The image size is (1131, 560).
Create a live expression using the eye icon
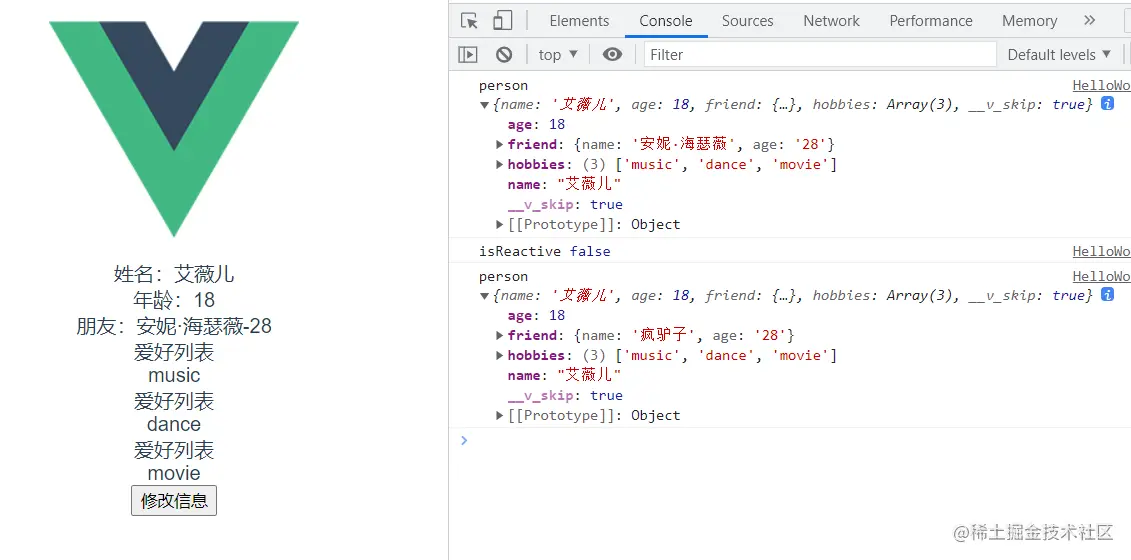[612, 54]
